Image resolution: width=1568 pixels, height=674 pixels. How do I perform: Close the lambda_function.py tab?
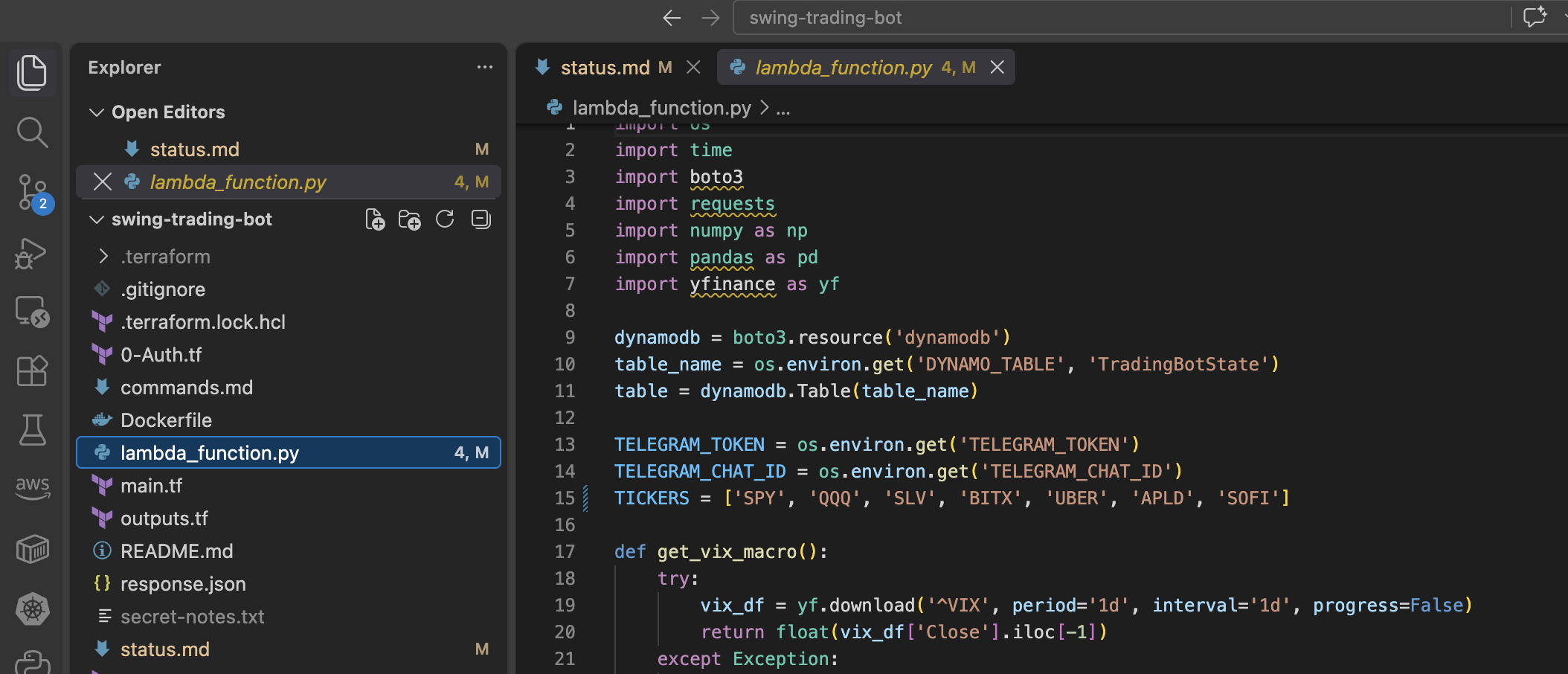[997, 68]
